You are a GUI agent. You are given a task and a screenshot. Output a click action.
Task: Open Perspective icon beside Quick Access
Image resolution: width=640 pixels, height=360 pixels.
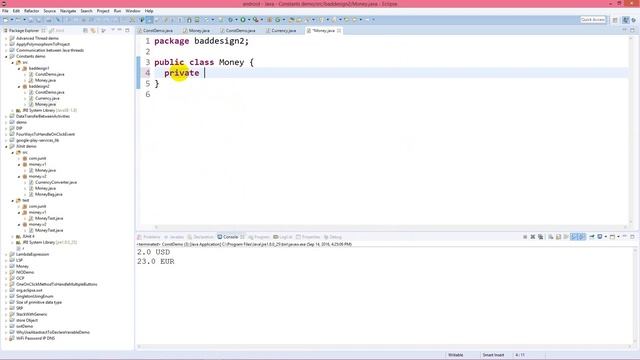(615, 20)
